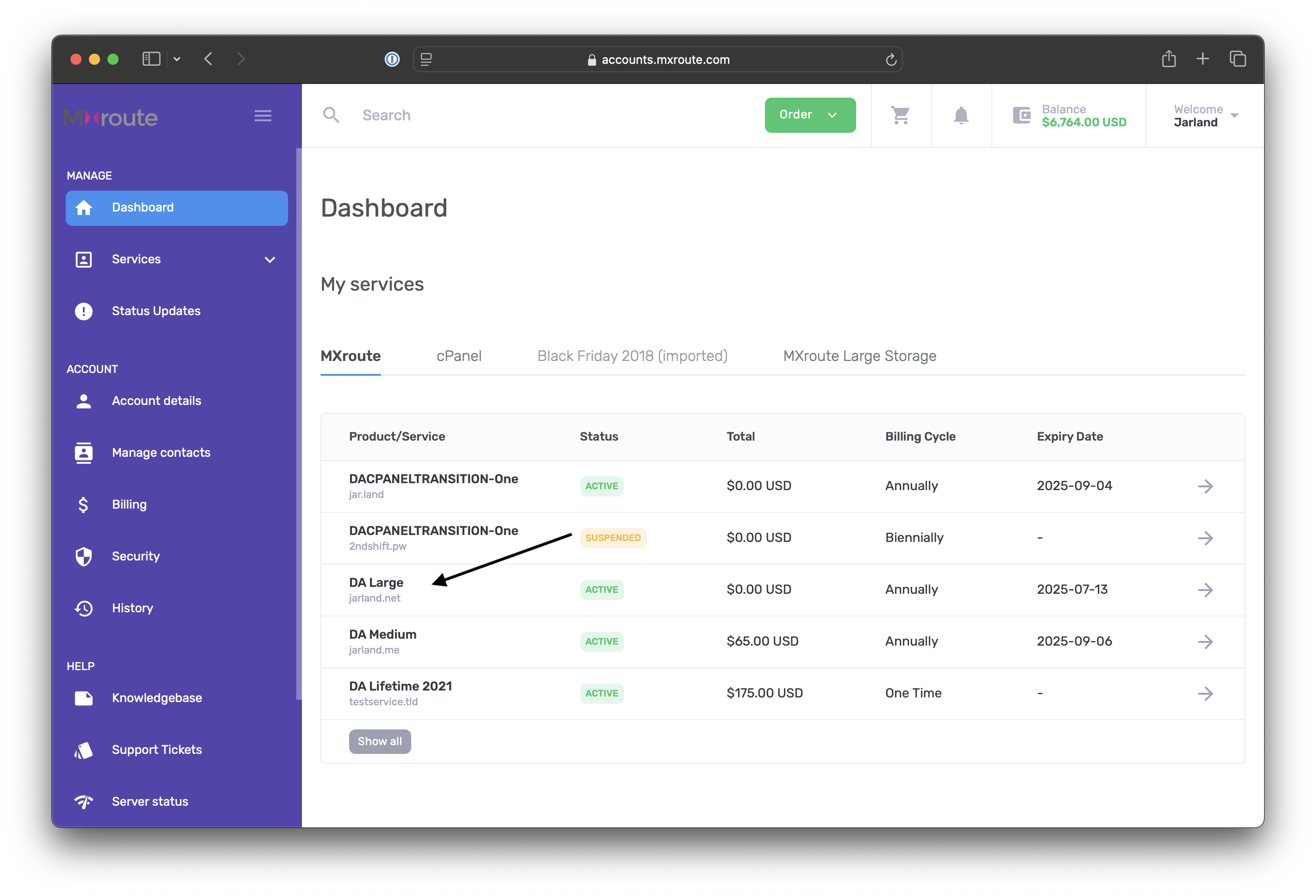The height and width of the screenshot is (896, 1316).
Task: Open the Security page
Action: pyautogui.click(x=136, y=556)
